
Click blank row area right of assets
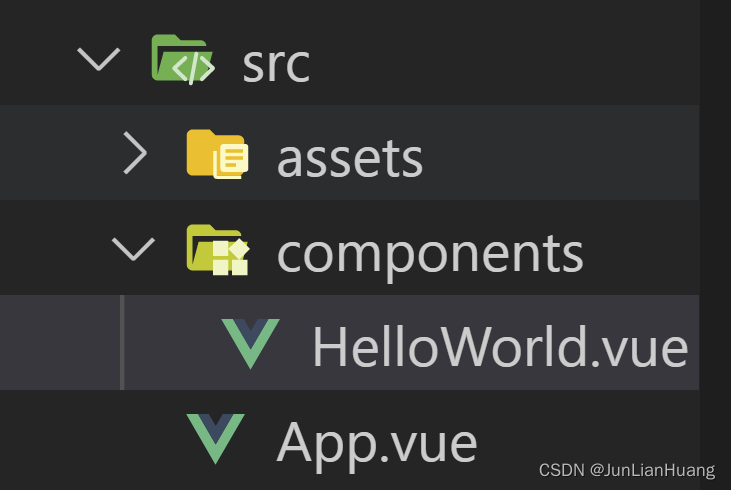[x=560, y=155]
